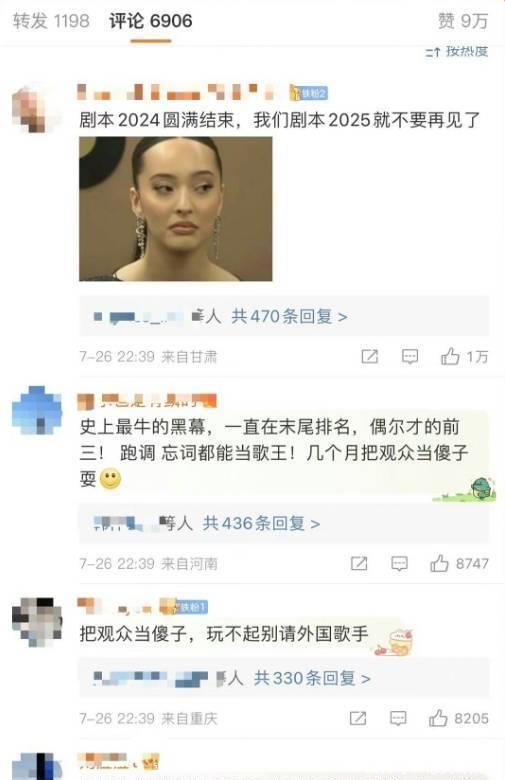Change sort order via 按热度
Screen dimensions: 505x780
click(457, 51)
